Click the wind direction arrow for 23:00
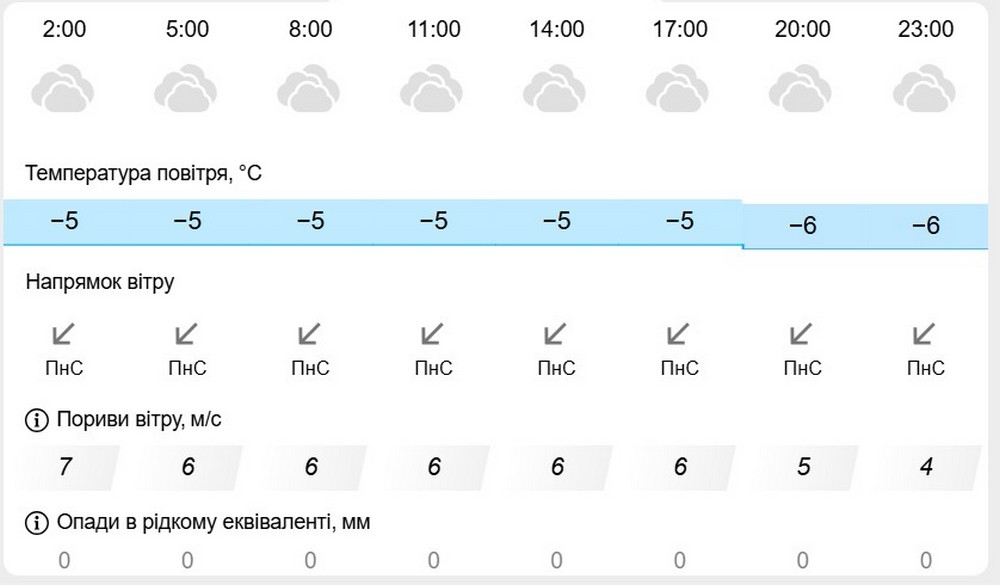 (x=926, y=333)
